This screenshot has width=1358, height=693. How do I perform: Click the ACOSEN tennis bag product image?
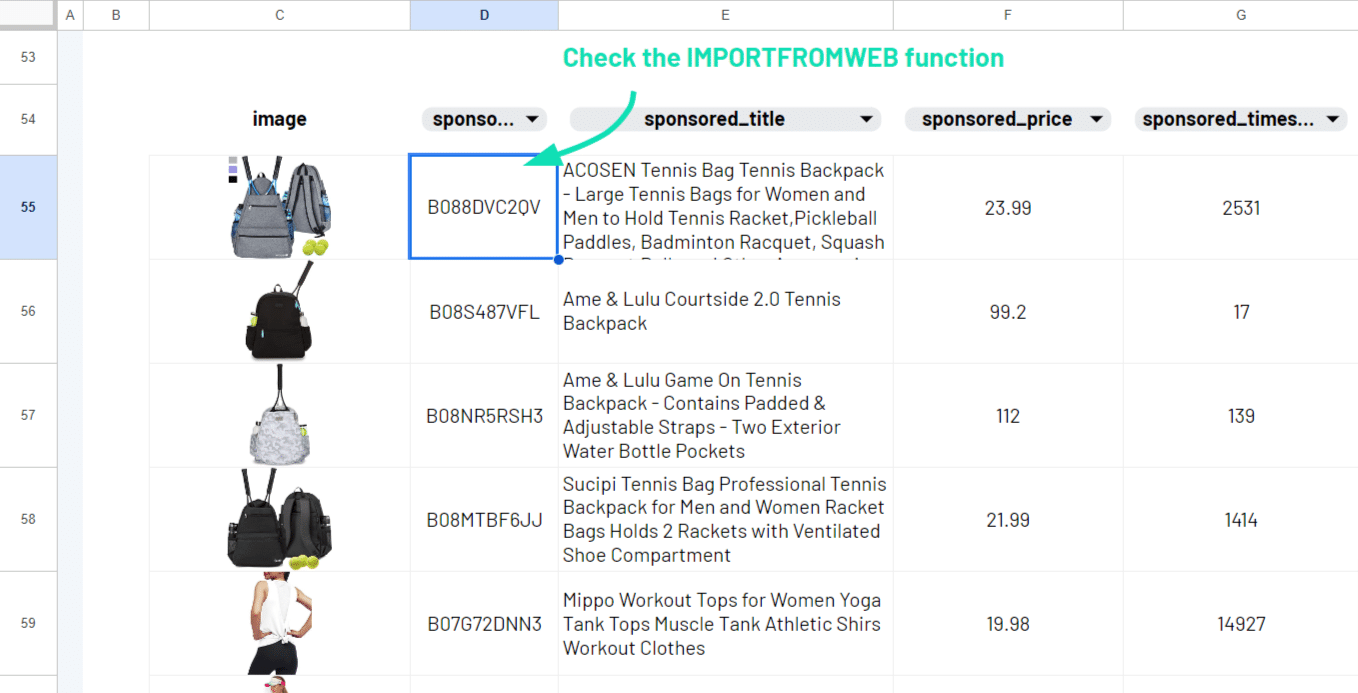pyautogui.click(x=279, y=207)
